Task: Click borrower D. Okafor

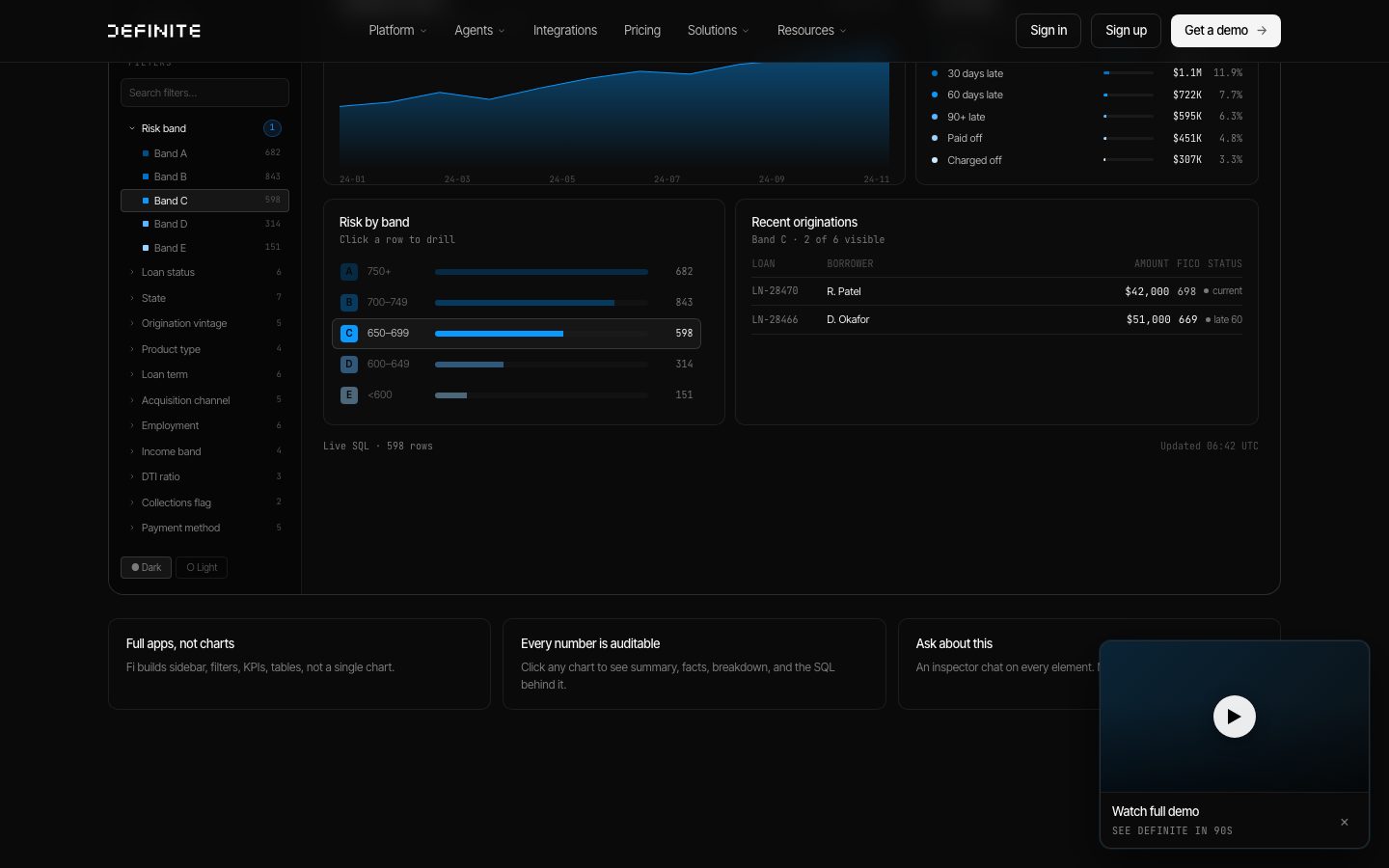Action: point(848,319)
